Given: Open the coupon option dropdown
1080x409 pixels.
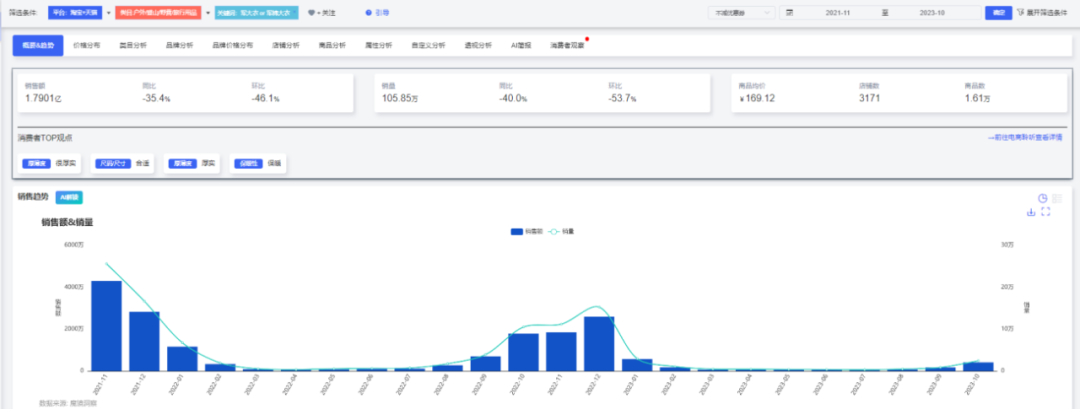Looking at the screenshot, I should [x=739, y=13].
